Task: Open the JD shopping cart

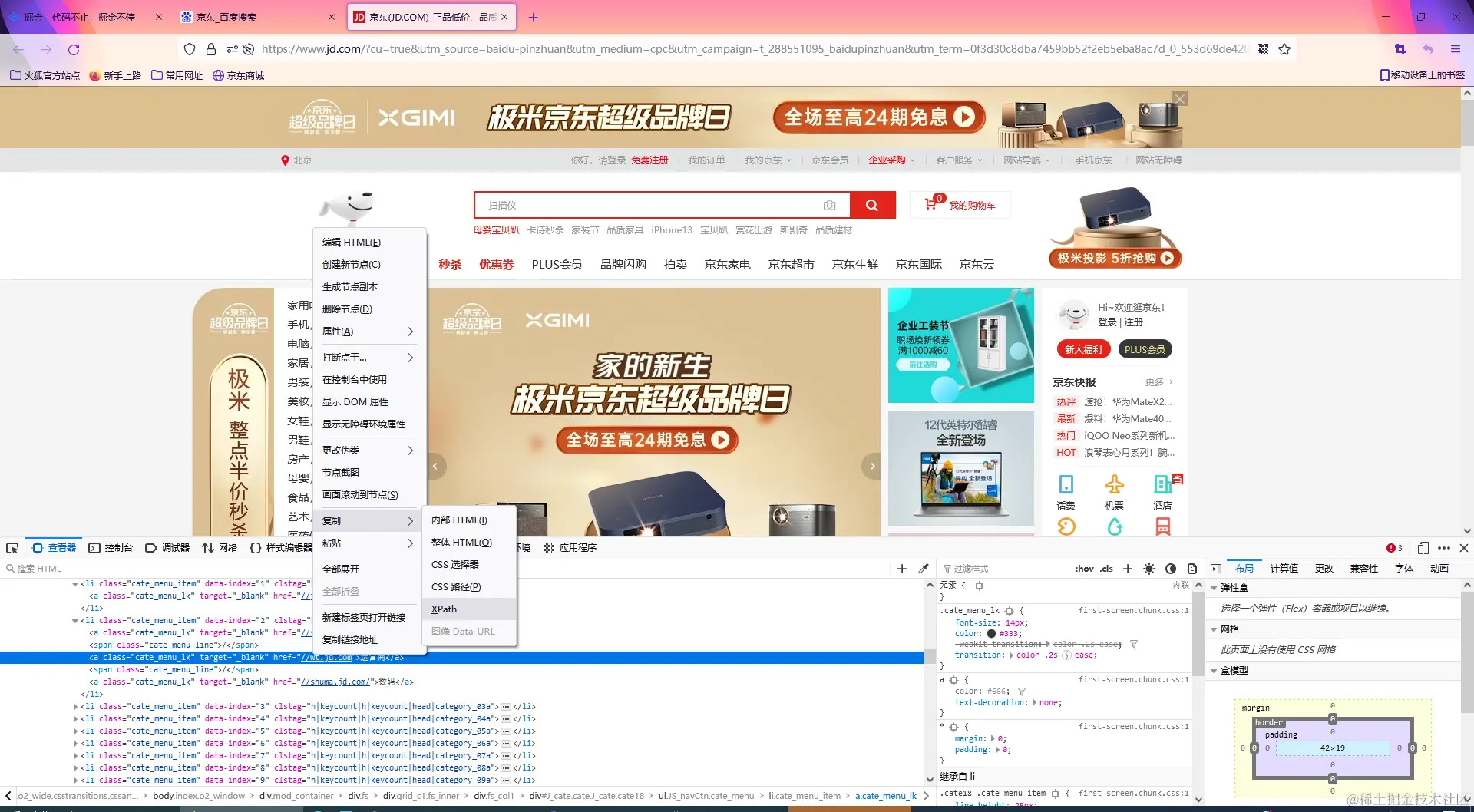Action: pyautogui.click(x=959, y=205)
